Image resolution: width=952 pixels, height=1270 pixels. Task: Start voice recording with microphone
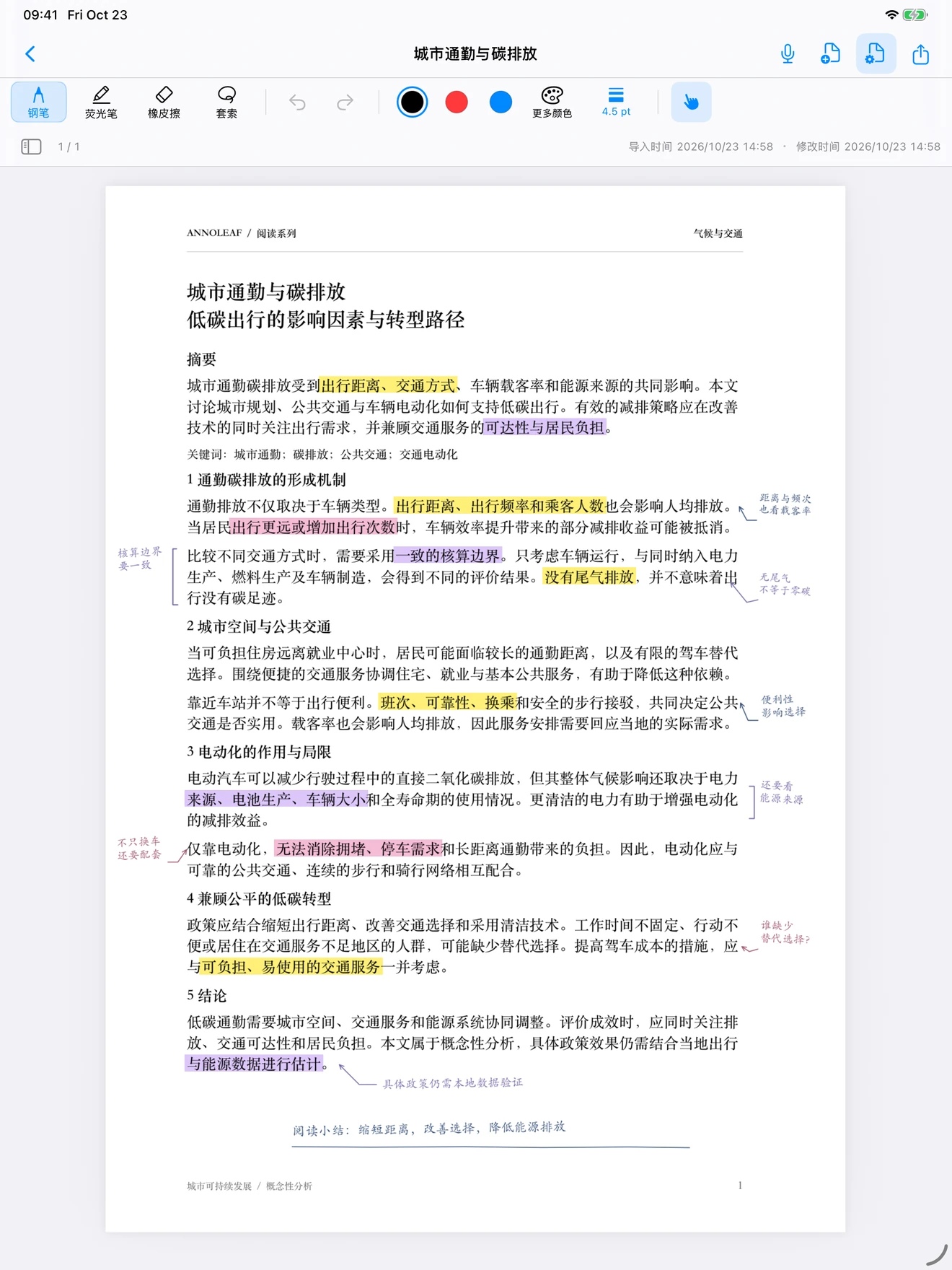[788, 53]
